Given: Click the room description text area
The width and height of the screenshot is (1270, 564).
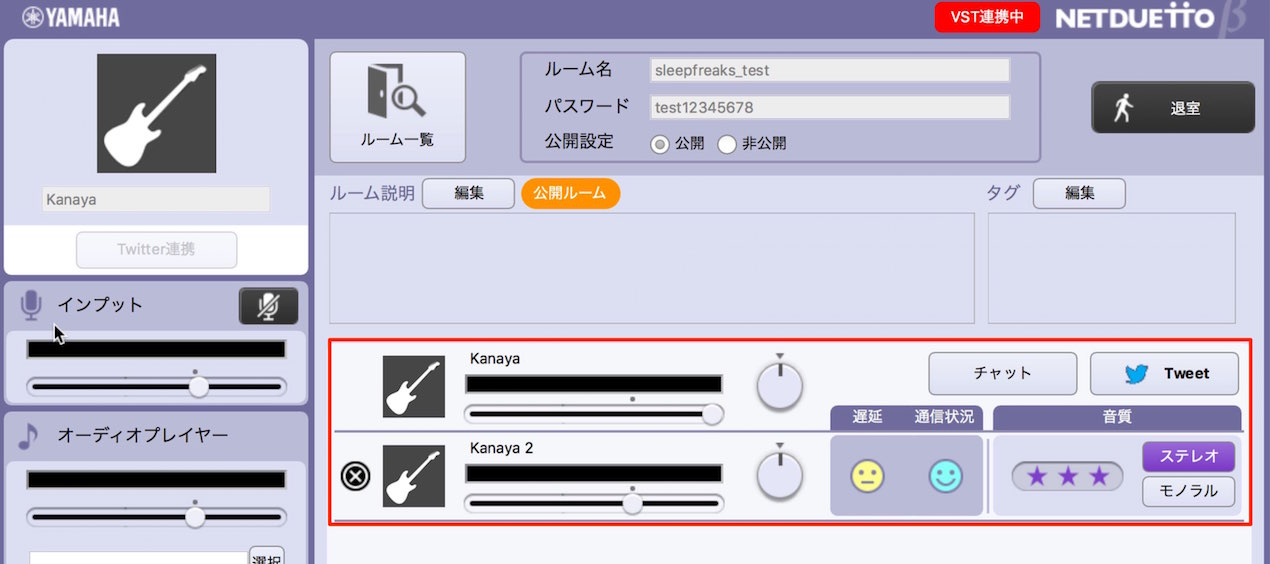Looking at the screenshot, I should click(x=652, y=268).
